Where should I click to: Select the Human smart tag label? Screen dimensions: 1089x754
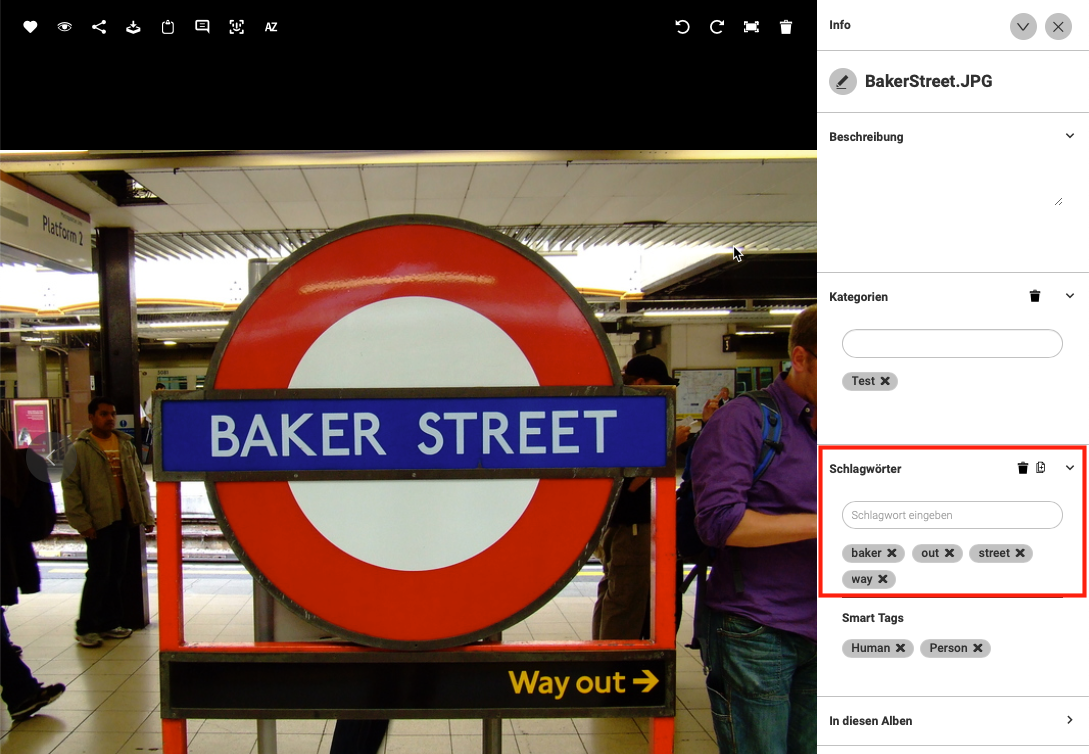870,648
